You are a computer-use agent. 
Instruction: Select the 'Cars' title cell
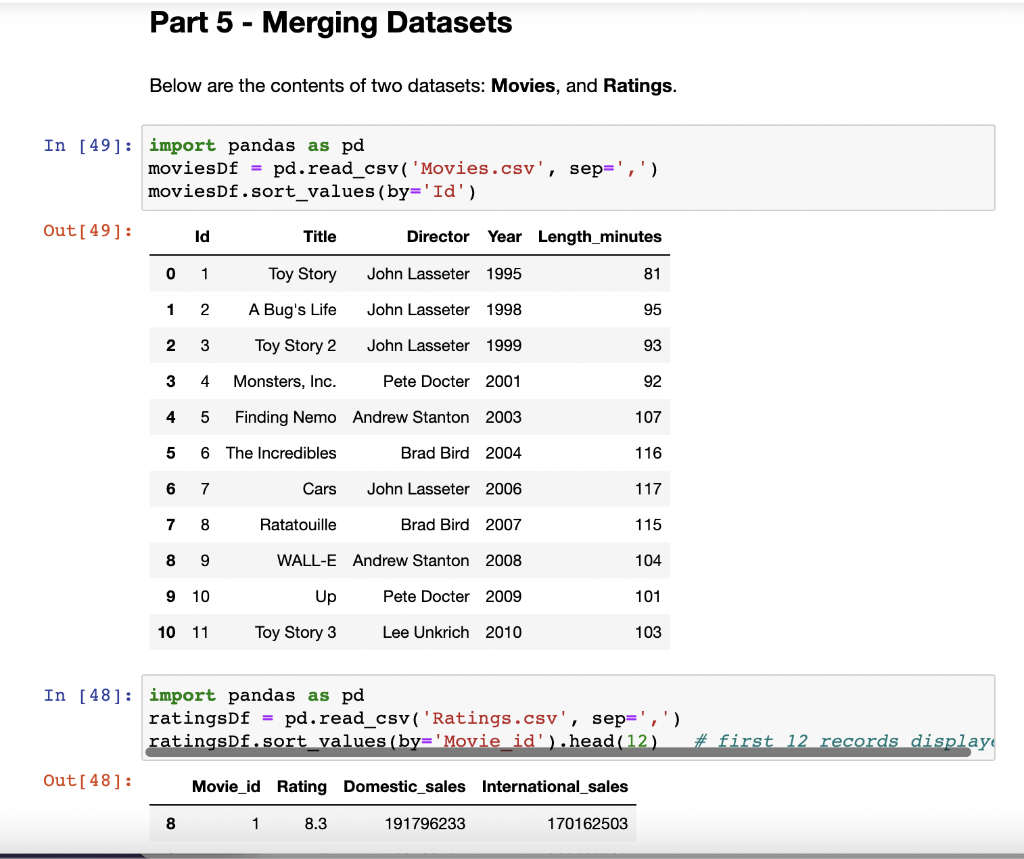click(x=319, y=489)
